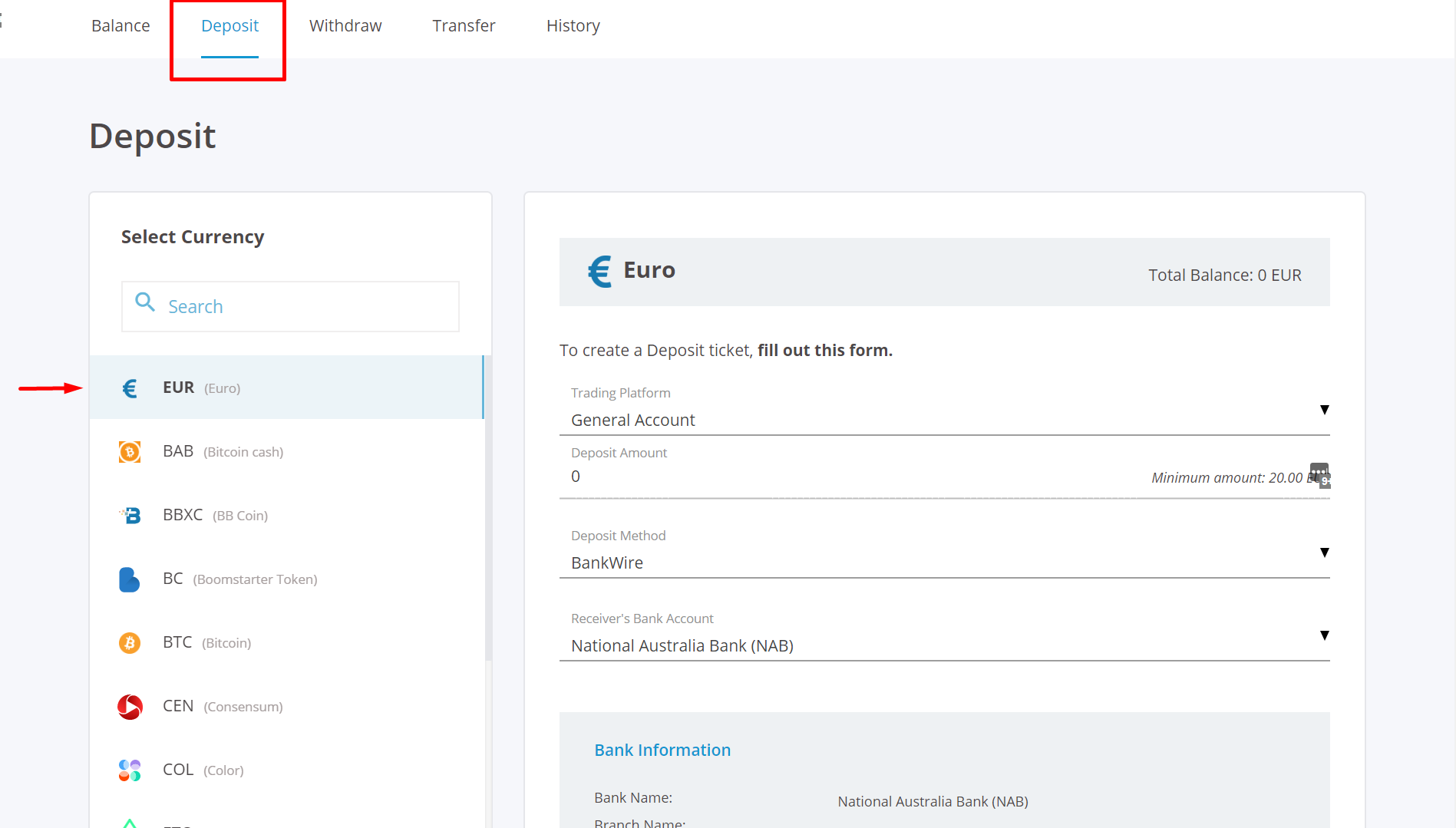Open the Trading Platform dropdown
This screenshot has height=828, width=1456.
(944, 410)
